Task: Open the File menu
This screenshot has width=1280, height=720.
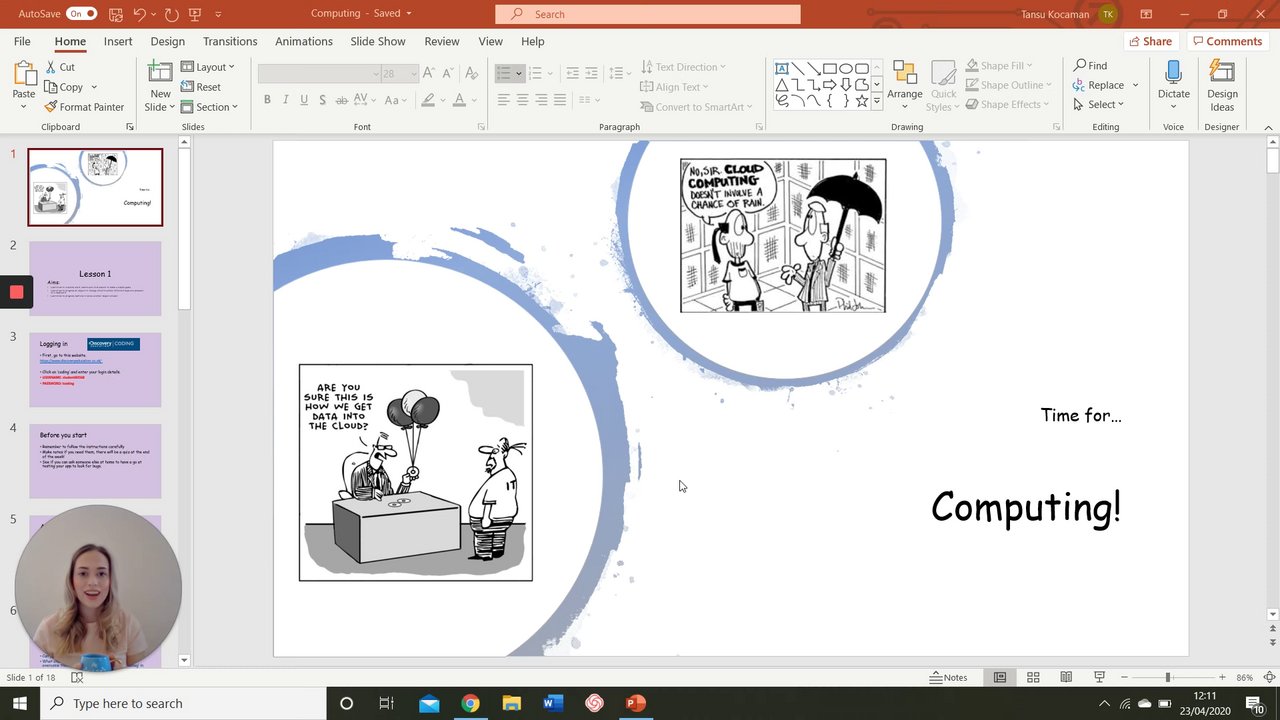Action: 22,41
